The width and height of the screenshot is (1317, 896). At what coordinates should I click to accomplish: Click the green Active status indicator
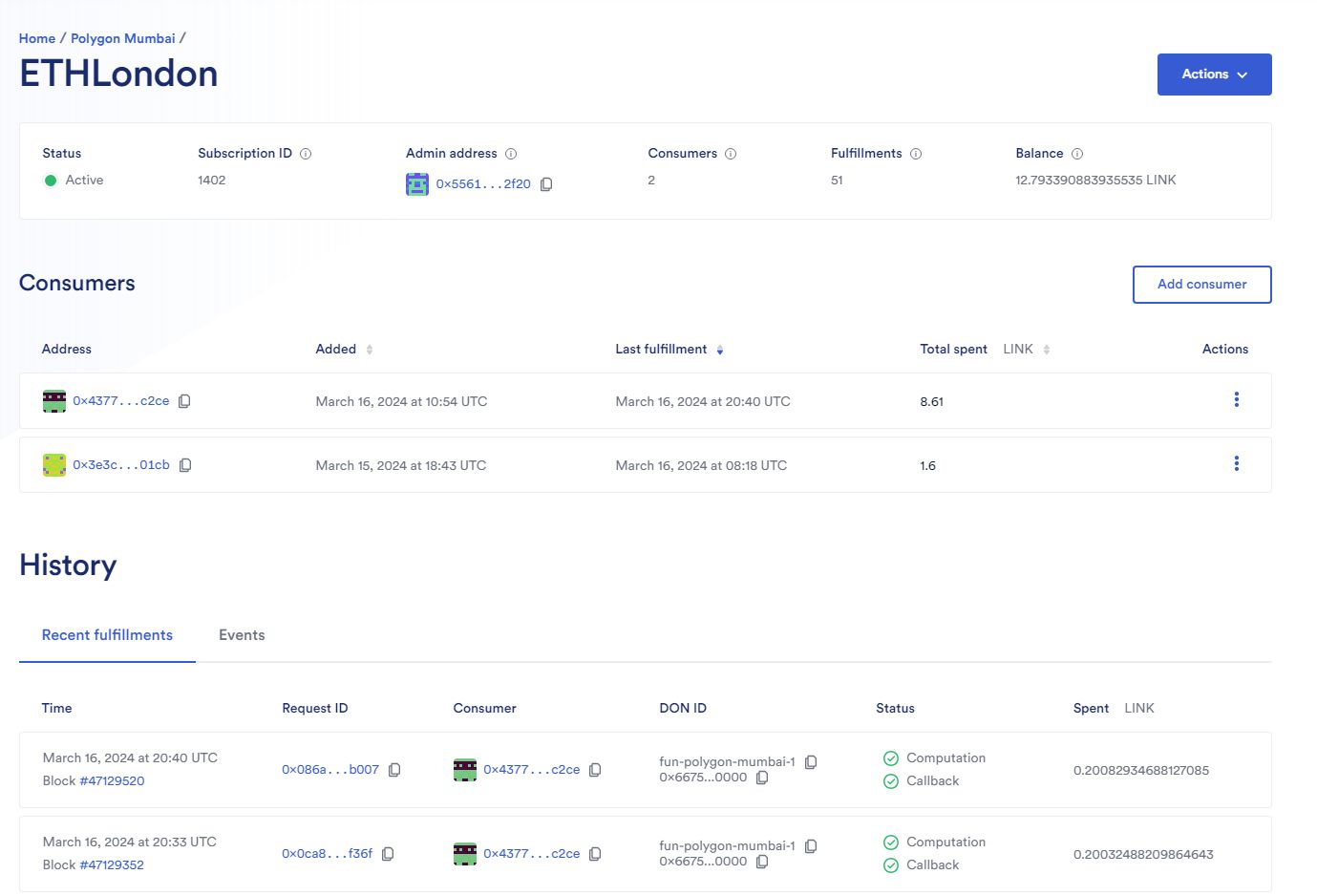point(51,181)
